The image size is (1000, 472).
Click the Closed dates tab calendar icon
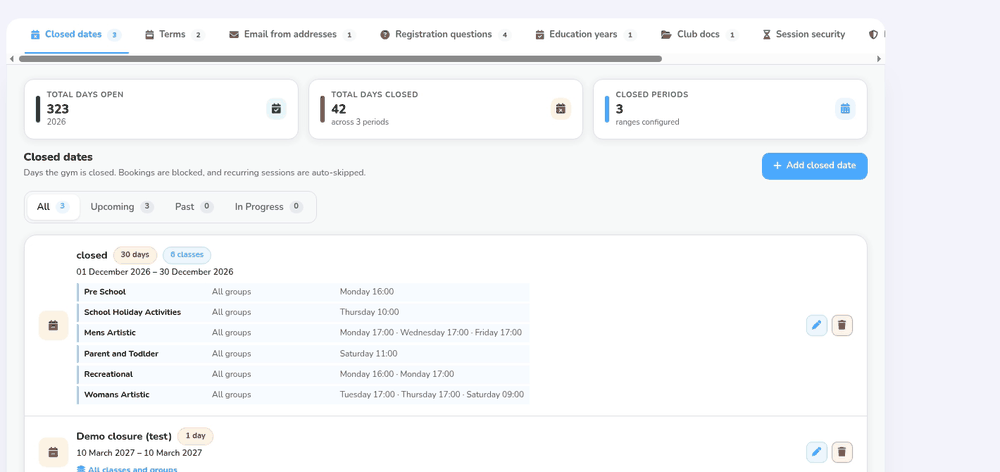(36, 34)
